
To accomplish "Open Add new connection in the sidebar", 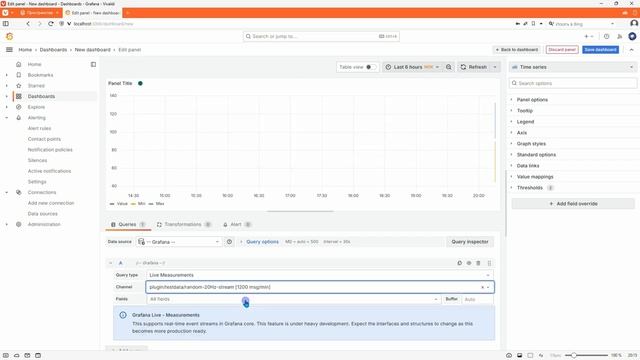I will (x=51, y=203).
